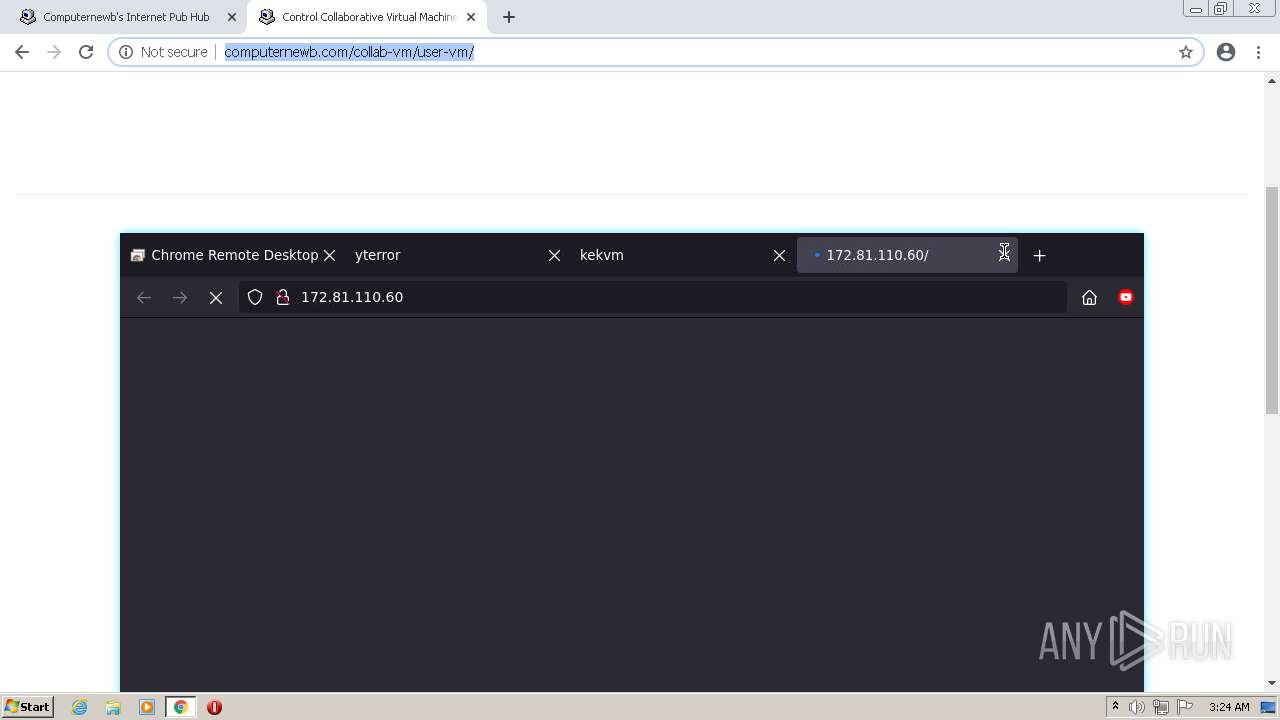Image resolution: width=1280 pixels, height=720 pixels.
Task: Reload the current Chrome page
Action: point(86,52)
